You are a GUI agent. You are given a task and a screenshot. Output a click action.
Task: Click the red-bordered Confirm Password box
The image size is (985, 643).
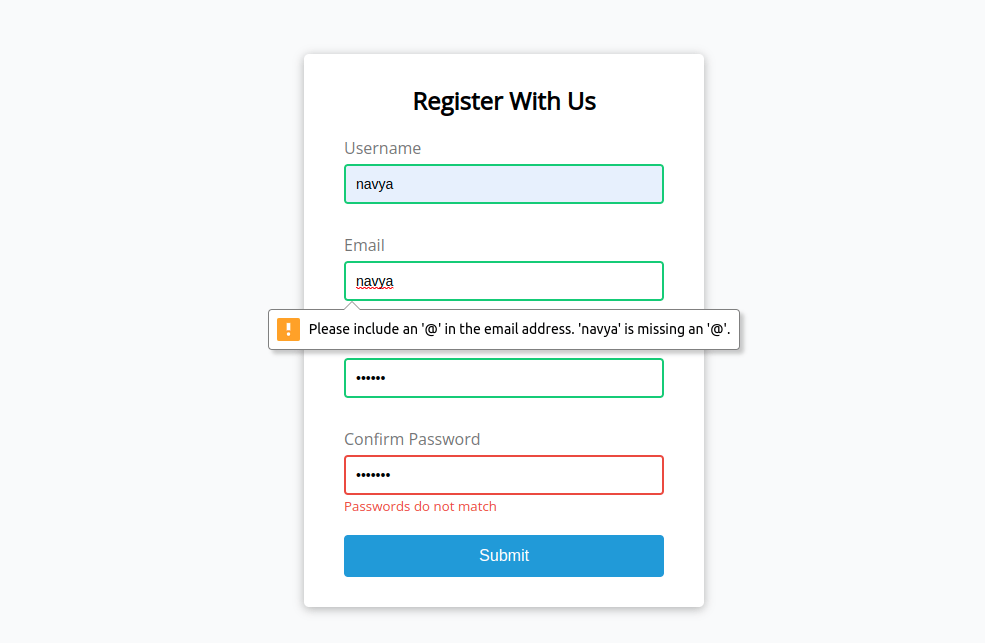tap(503, 475)
